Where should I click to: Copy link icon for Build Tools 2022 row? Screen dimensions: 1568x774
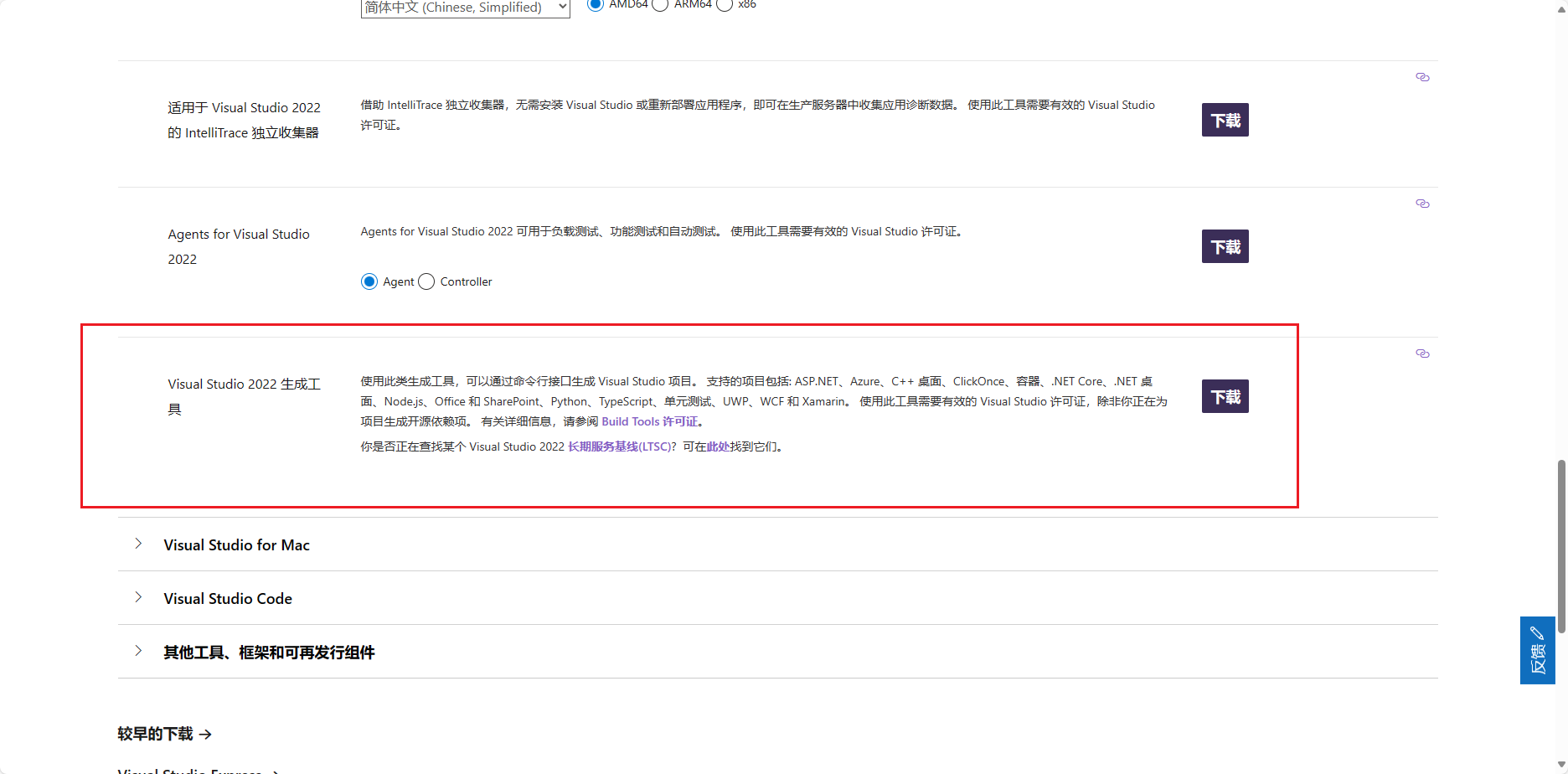[x=1422, y=353]
